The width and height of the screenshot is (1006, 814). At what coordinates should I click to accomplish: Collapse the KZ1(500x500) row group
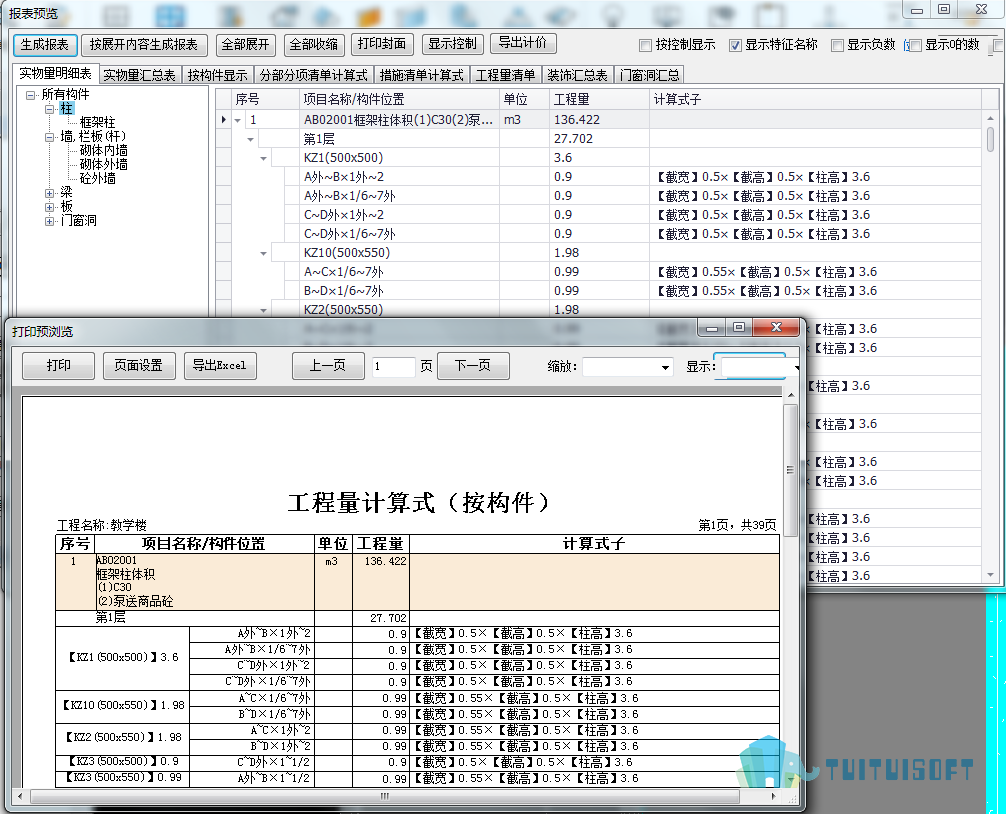(264, 158)
